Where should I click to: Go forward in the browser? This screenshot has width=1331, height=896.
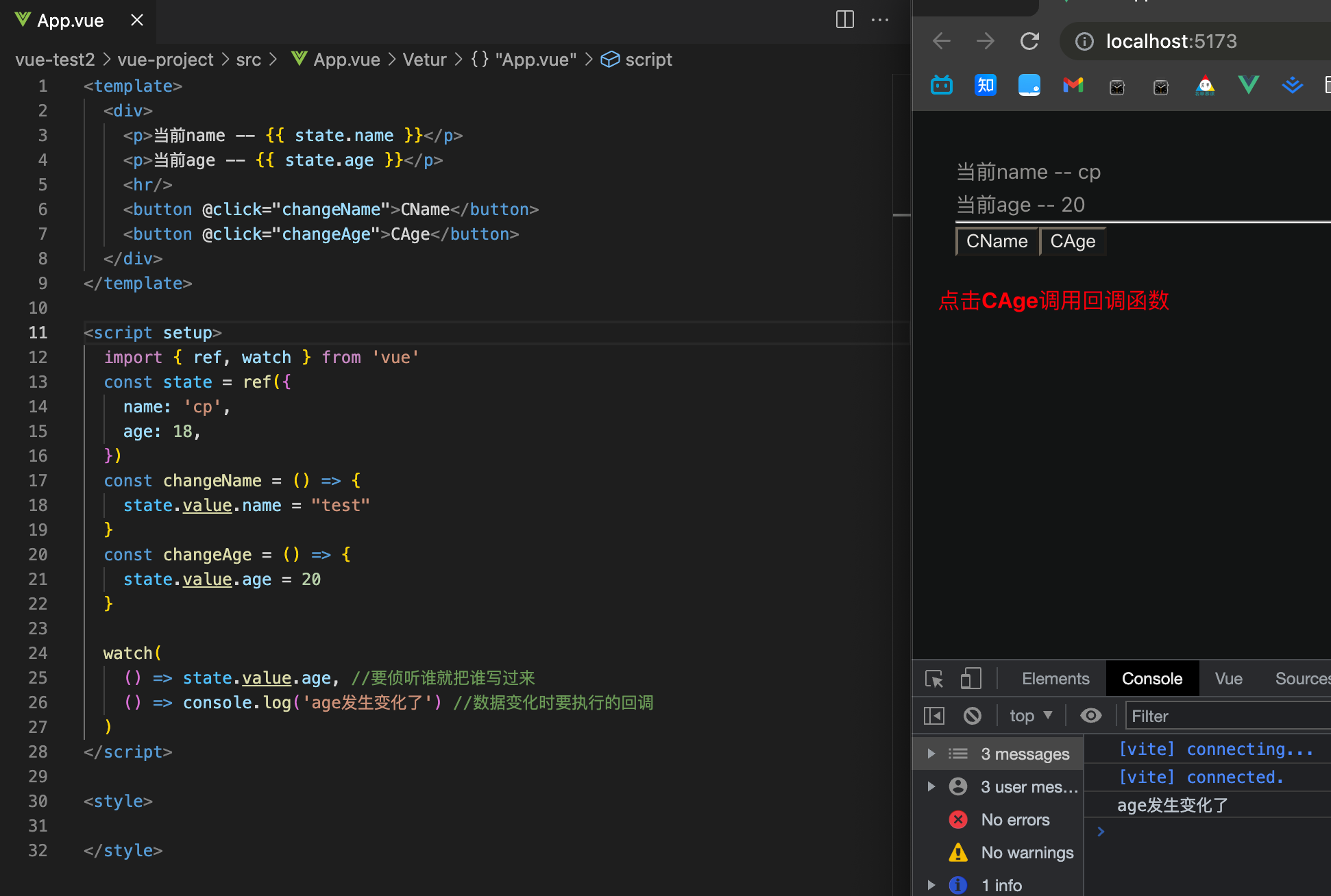(986, 41)
